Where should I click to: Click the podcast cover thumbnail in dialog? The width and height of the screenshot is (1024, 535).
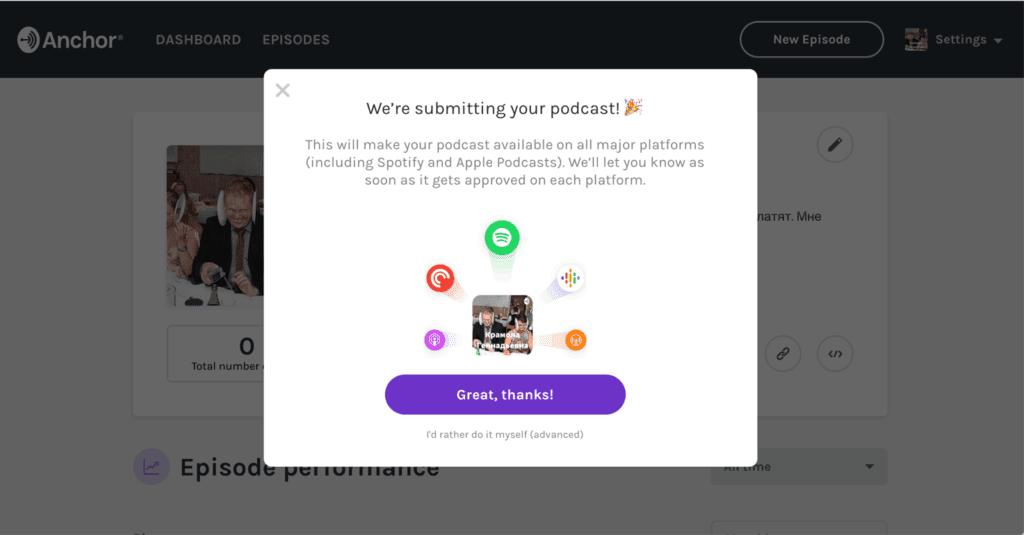(502, 324)
